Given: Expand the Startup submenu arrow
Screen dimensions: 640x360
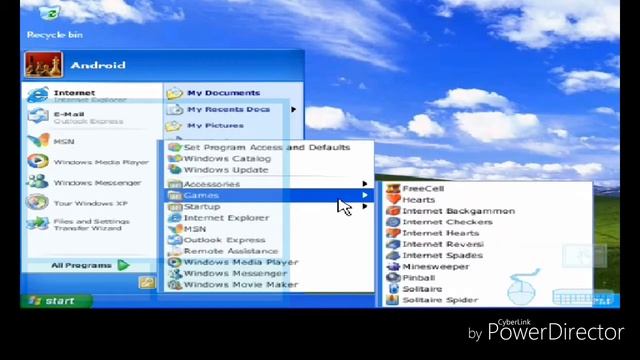Looking at the screenshot, I should pos(364,207).
